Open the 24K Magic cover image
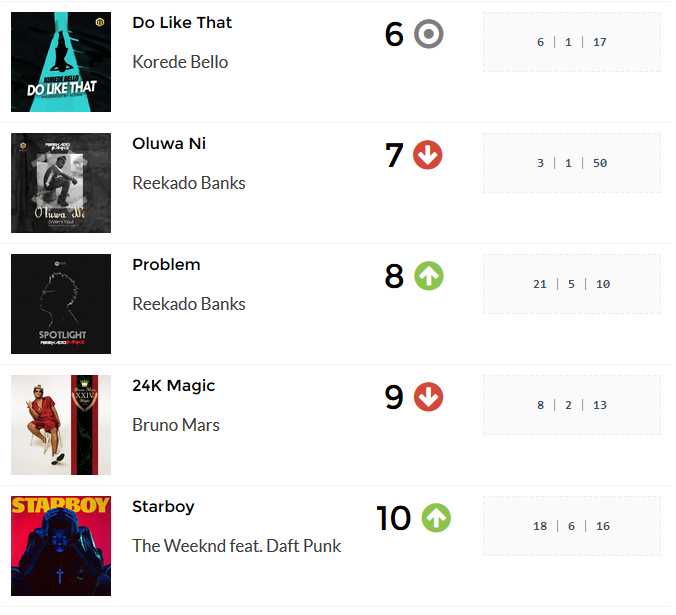 point(61,425)
